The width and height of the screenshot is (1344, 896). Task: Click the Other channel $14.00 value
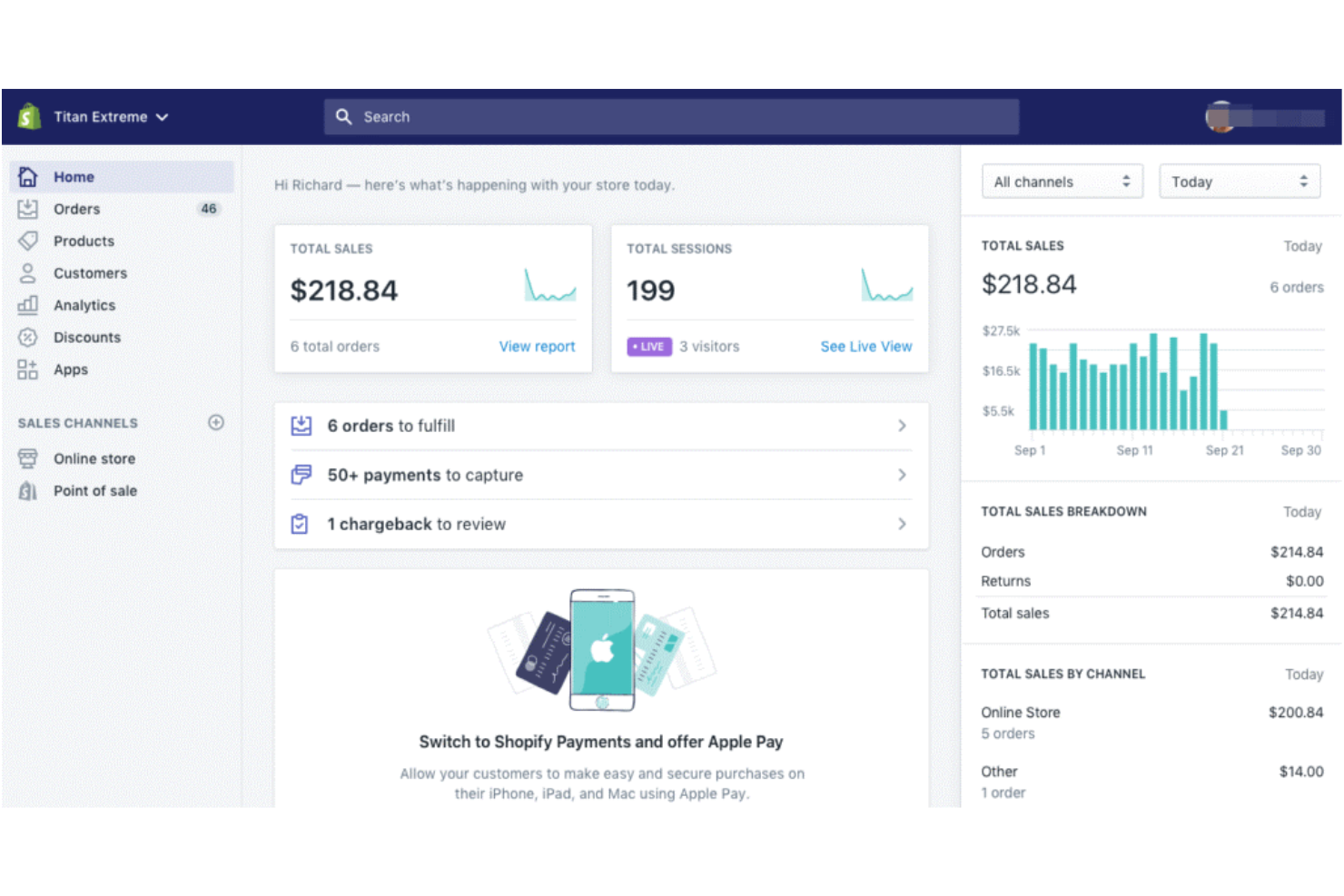(1301, 772)
